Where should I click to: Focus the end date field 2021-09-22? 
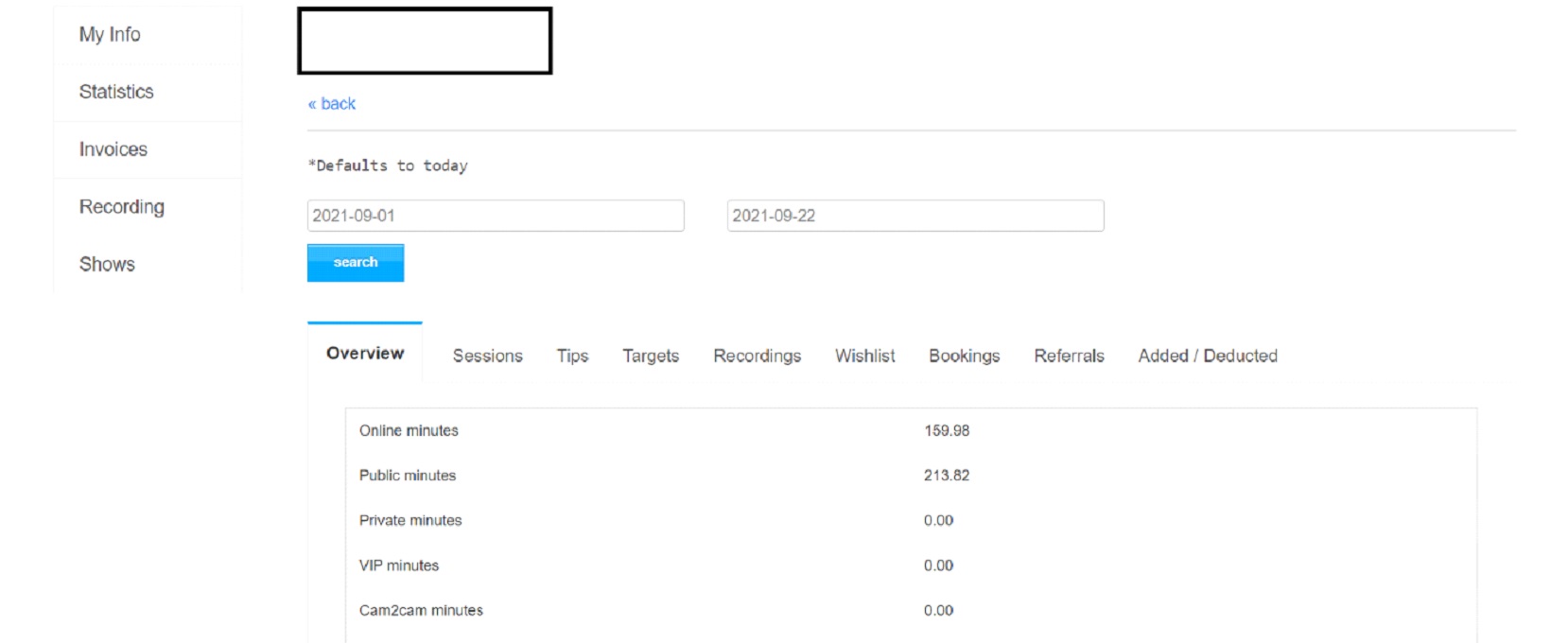pos(915,216)
